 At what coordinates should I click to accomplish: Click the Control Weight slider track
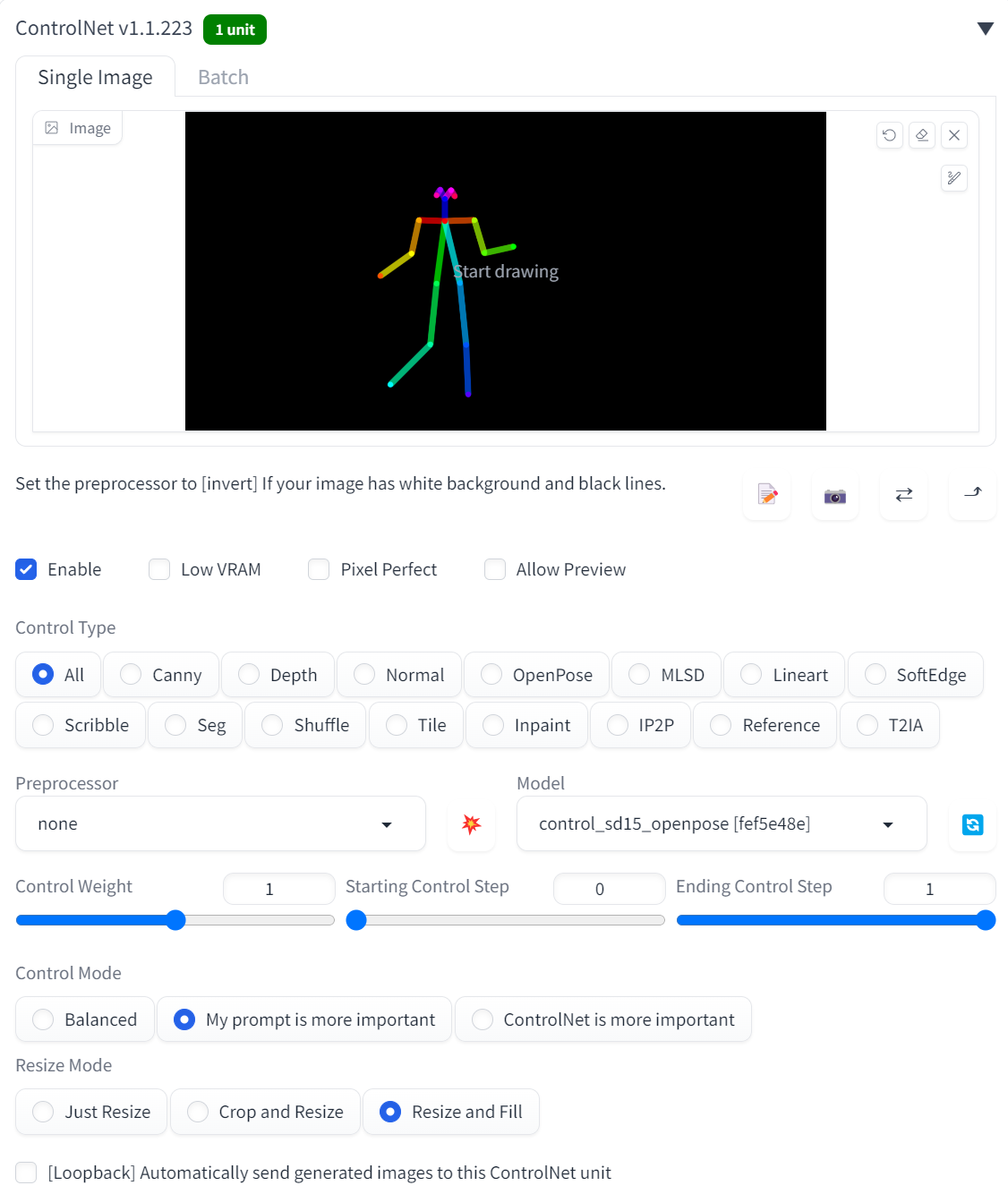pyautogui.click(x=175, y=920)
